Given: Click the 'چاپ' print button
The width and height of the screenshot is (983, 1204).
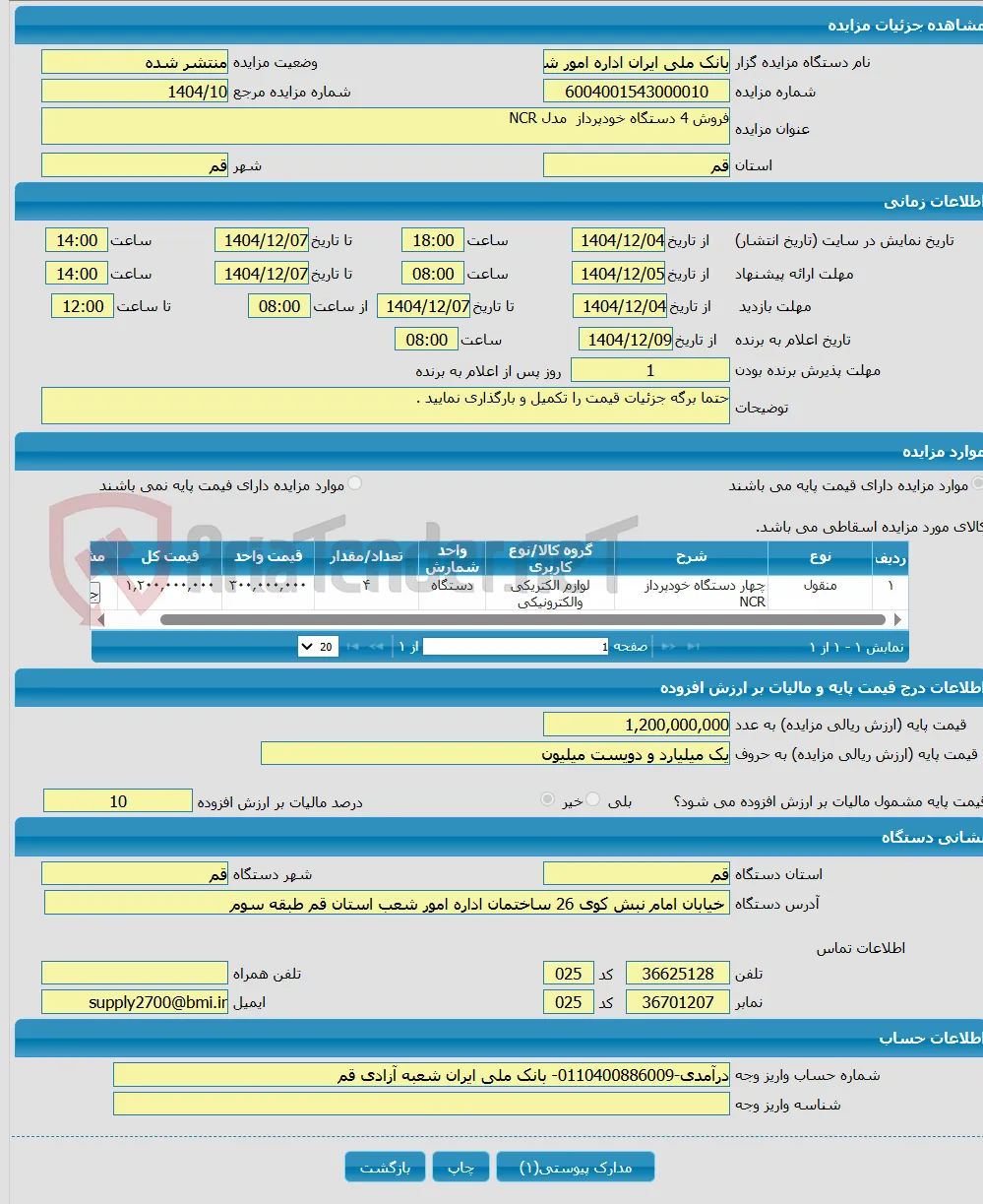Looking at the screenshot, I should [x=461, y=1167].
